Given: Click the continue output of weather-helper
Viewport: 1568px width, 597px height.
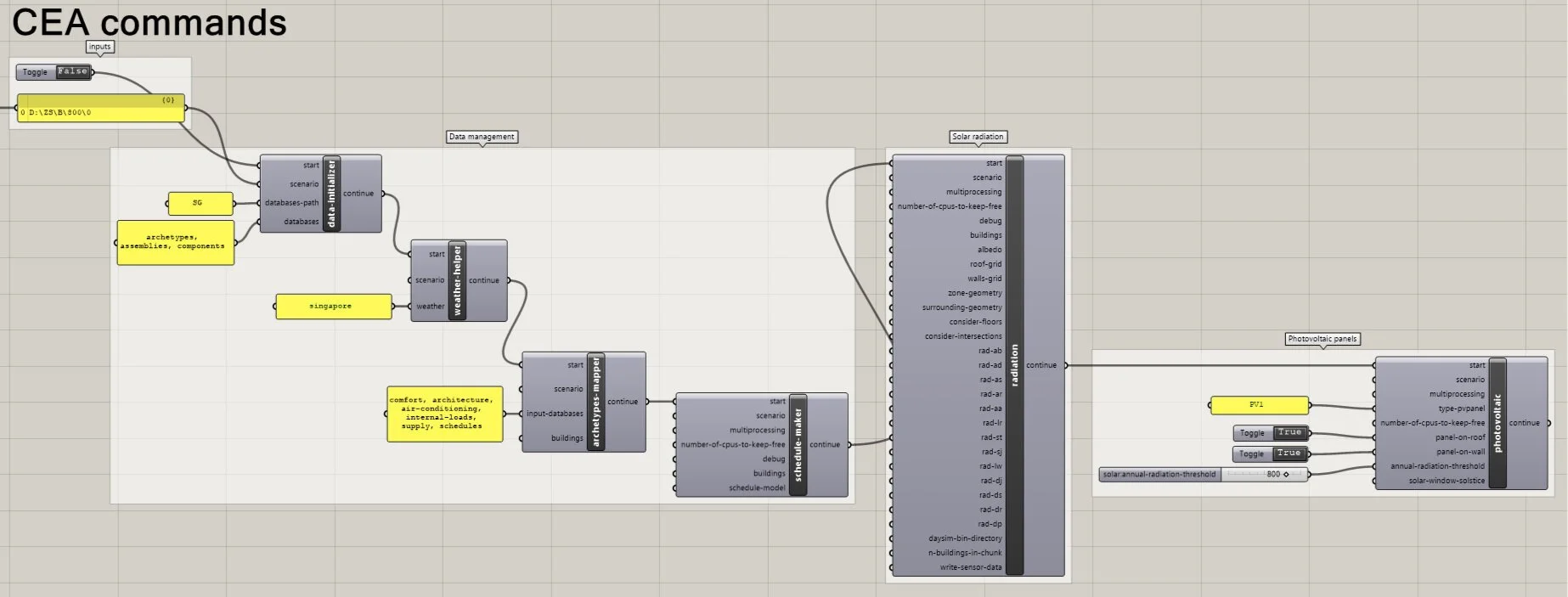Looking at the screenshot, I should (x=484, y=280).
